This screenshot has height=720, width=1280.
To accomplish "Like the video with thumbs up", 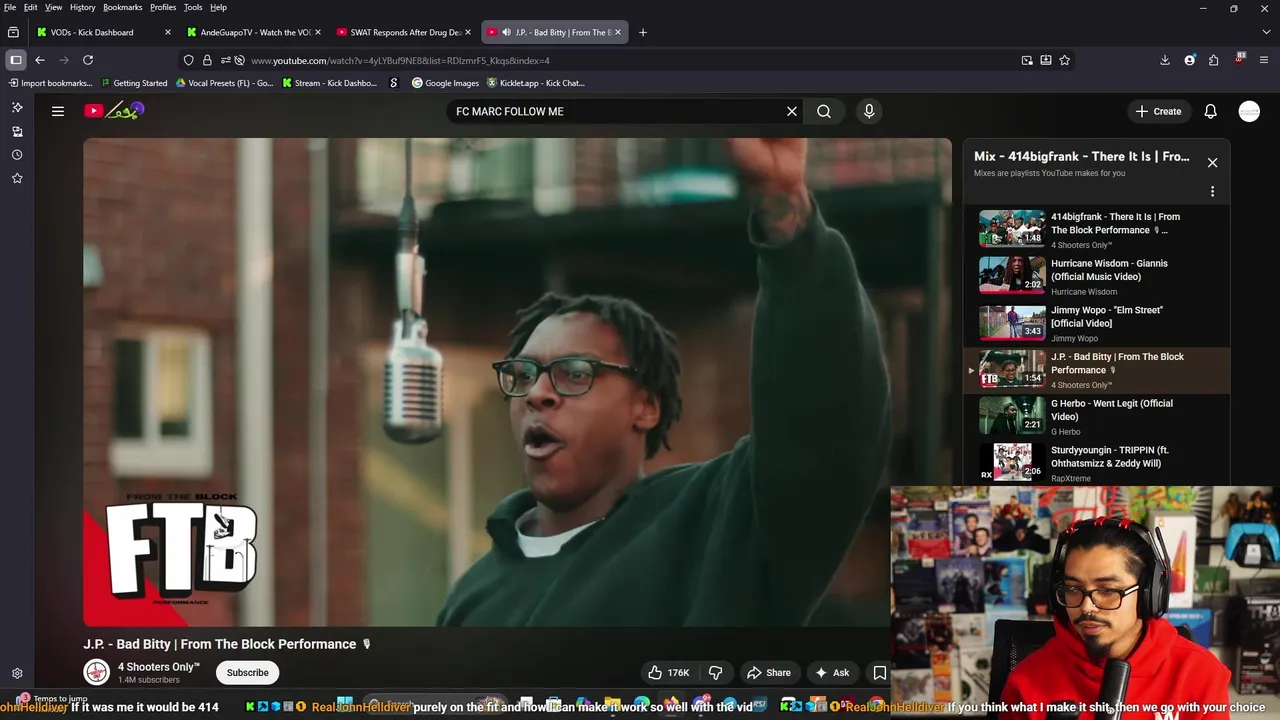I will (669, 672).
